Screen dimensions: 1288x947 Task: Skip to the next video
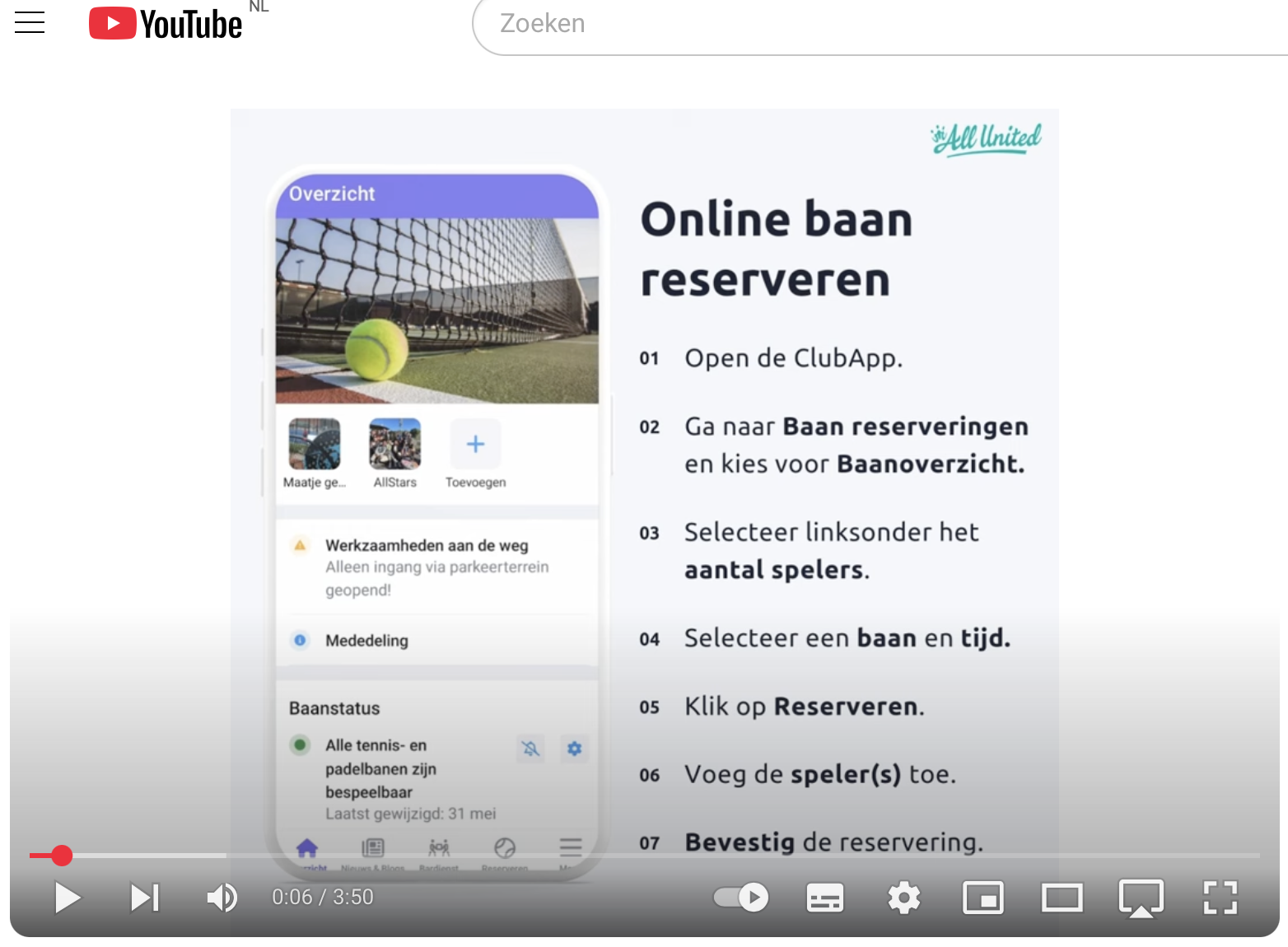click(x=145, y=898)
